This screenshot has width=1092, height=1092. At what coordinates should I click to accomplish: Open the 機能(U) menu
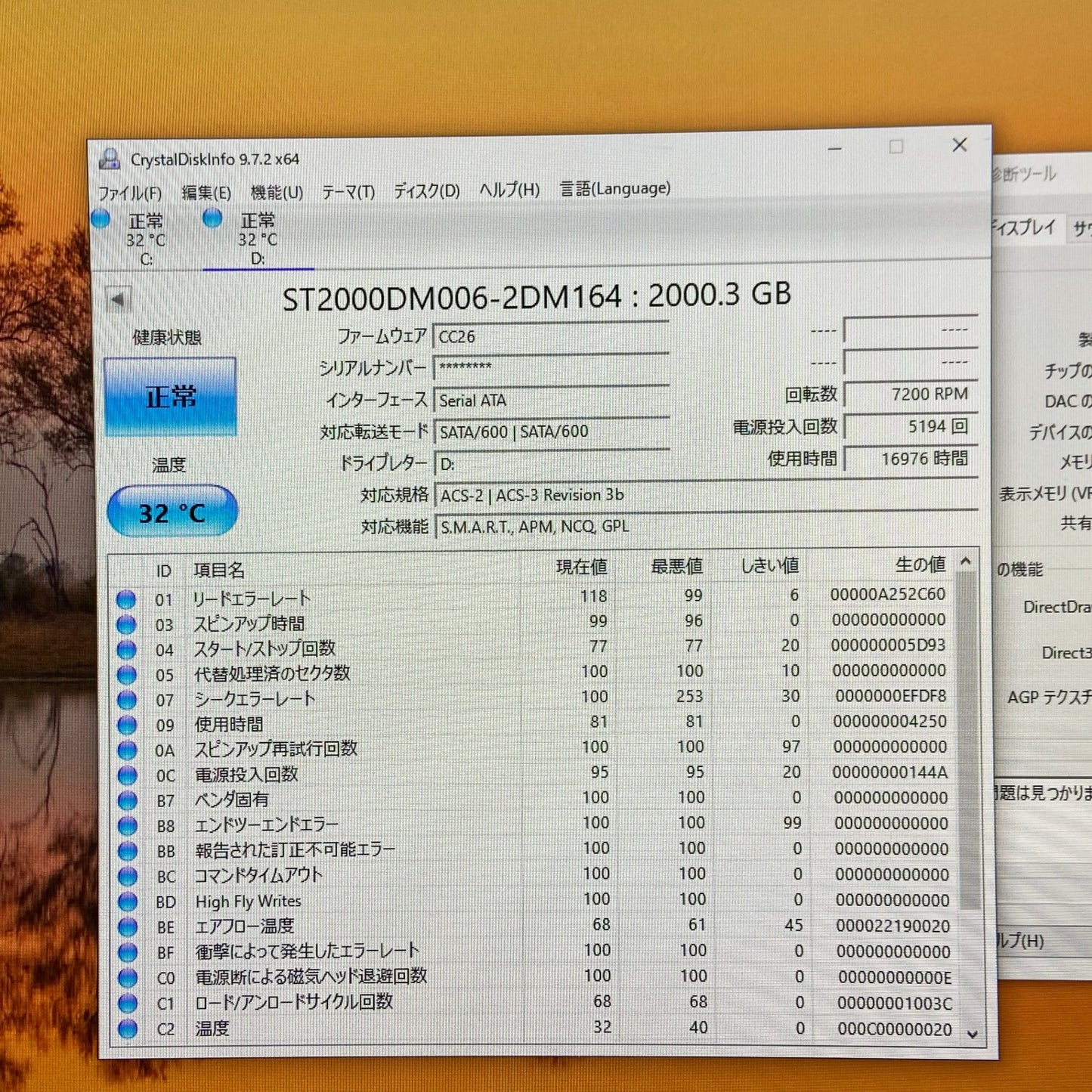[x=277, y=192]
